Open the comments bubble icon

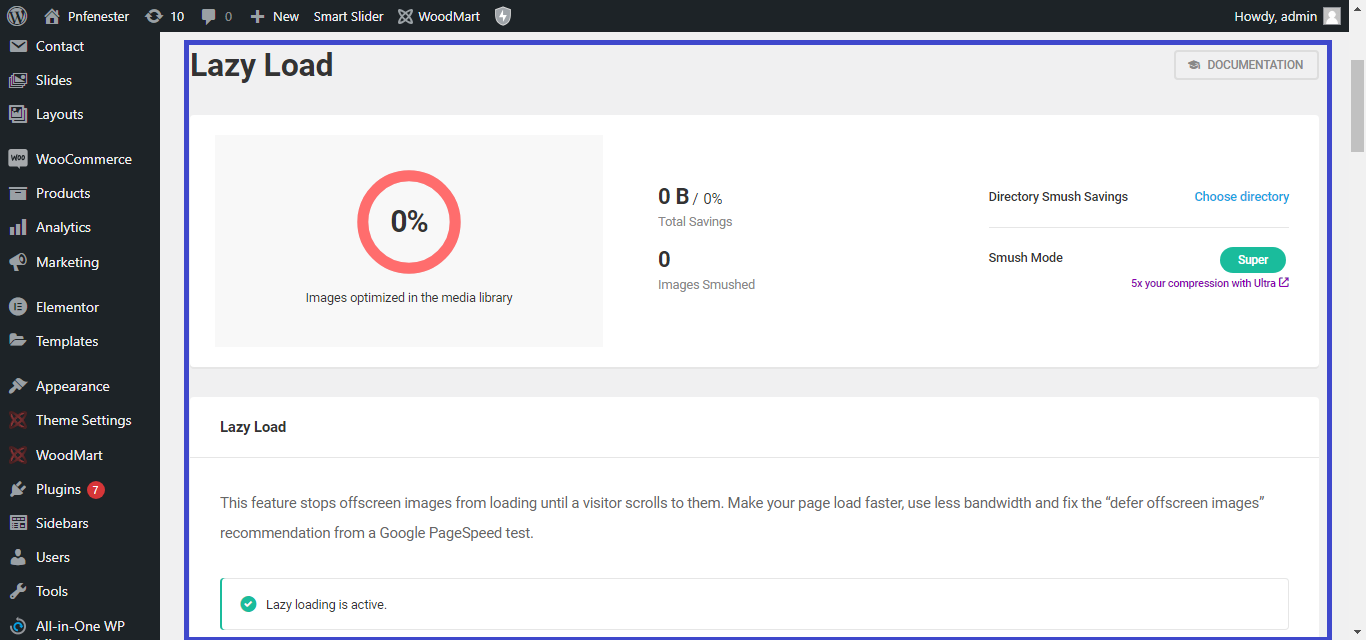[x=208, y=16]
